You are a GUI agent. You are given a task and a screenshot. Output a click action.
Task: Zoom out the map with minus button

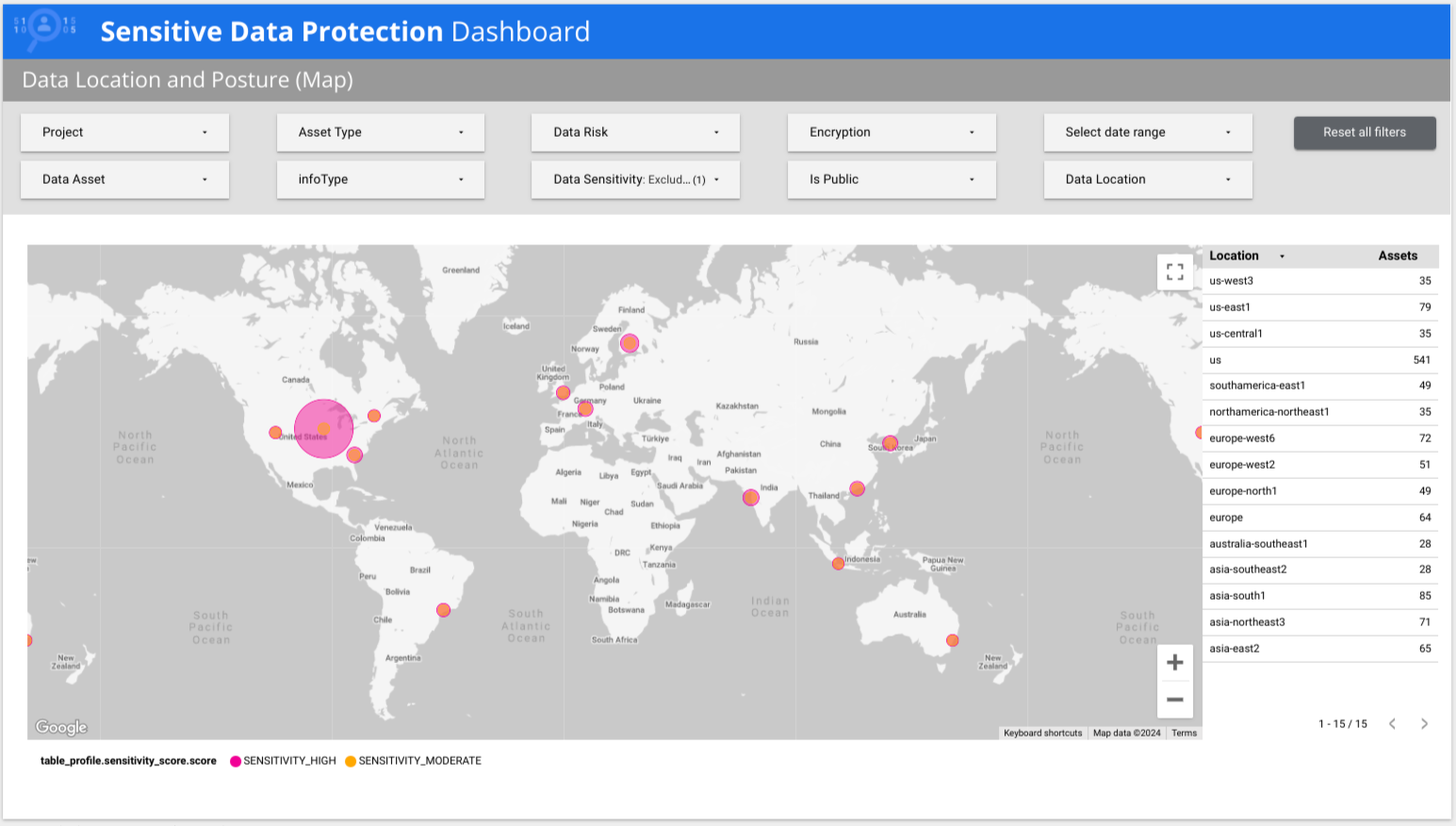(1174, 700)
